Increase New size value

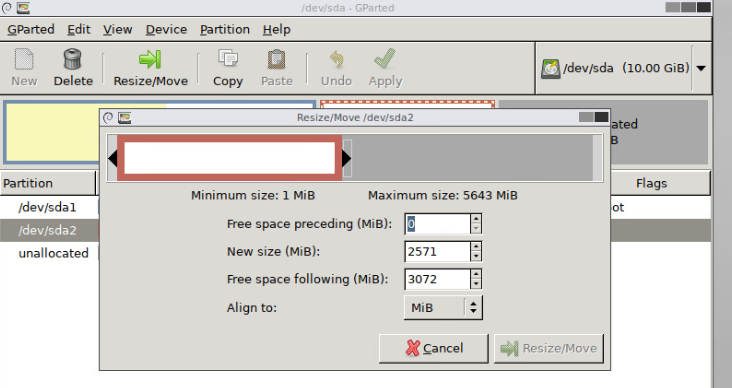476,247
